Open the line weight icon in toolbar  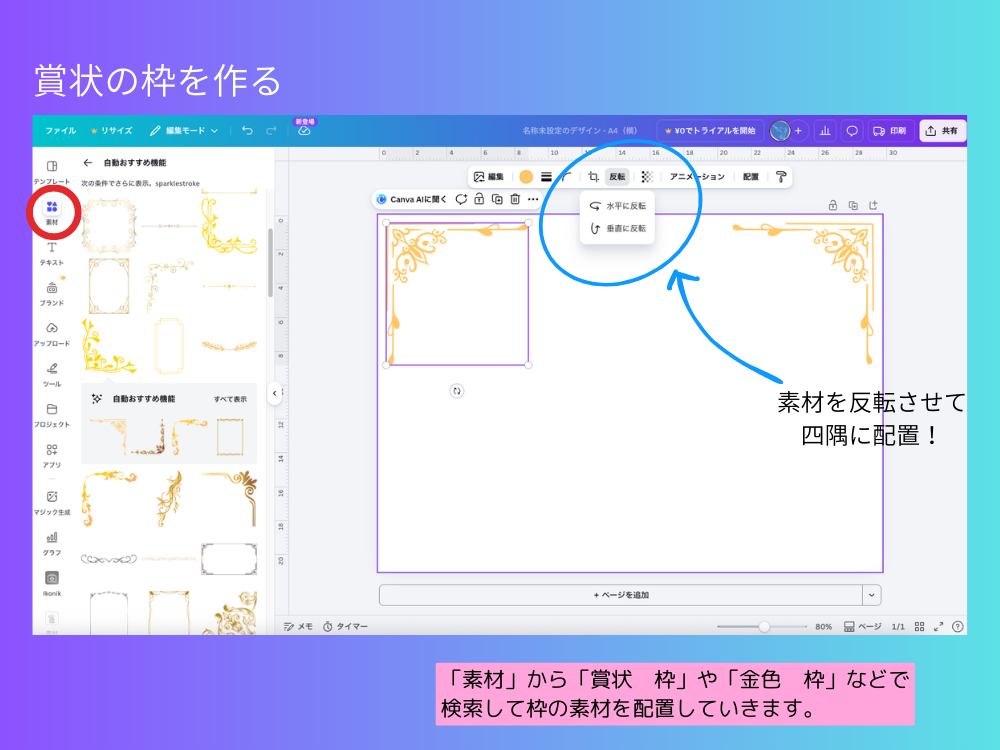click(546, 177)
